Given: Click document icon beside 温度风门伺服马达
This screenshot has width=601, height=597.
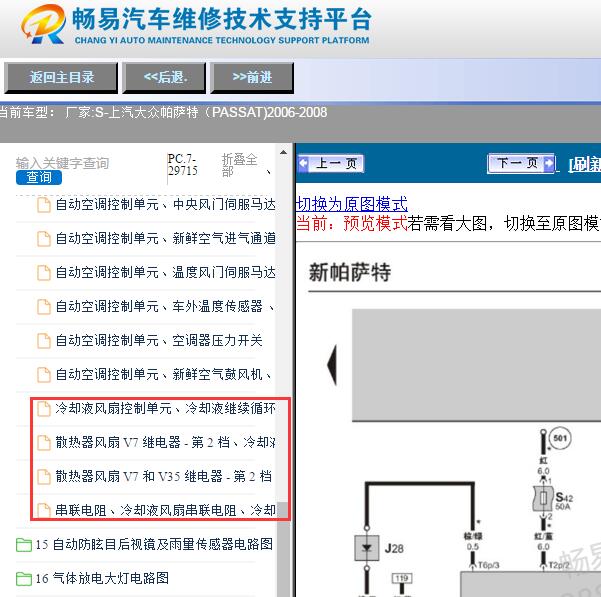Looking at the screenshot, I should [x=44, y=273].
